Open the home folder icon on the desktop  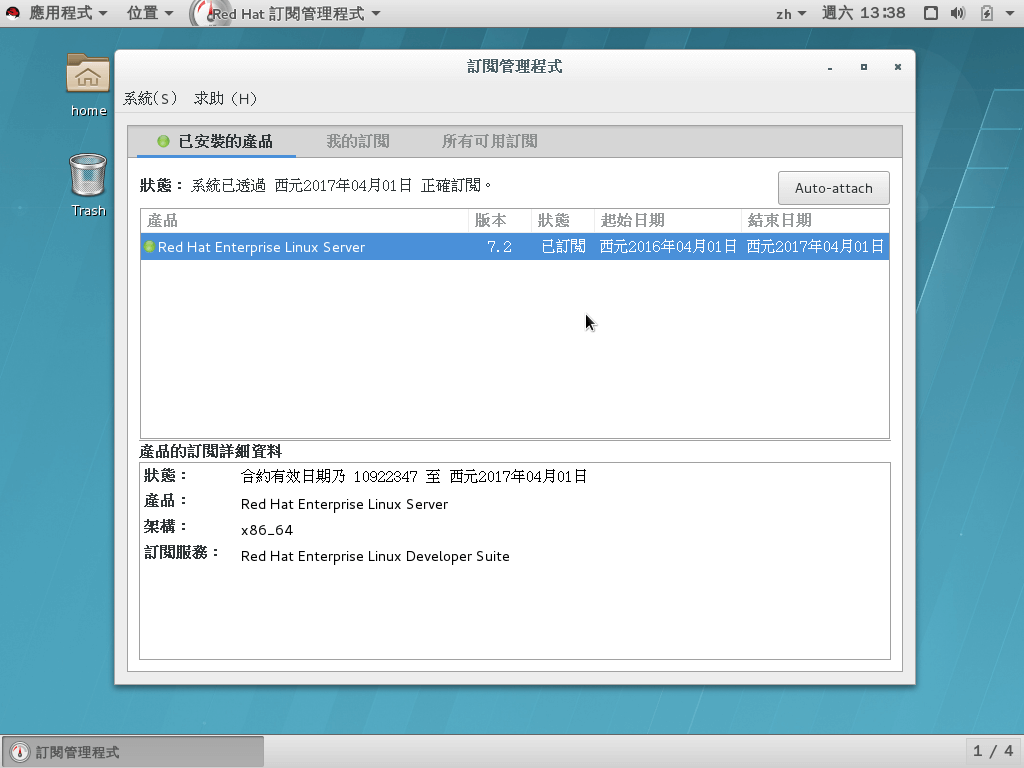pos(87,75)
